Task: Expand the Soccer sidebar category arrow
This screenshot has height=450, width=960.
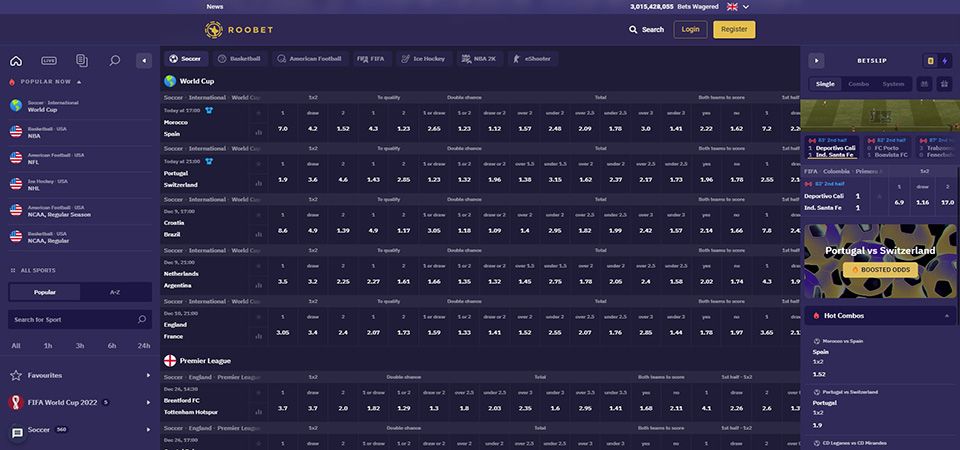Action: pyautogui.click(x=148, y=430)
